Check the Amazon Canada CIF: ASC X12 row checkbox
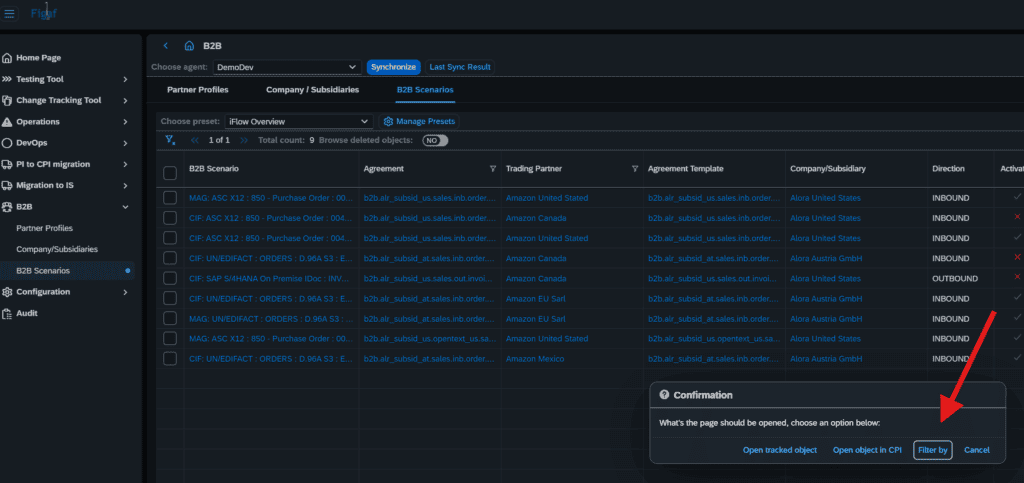This screenshot has width=1024, height=483. click(x=170, y=218)
